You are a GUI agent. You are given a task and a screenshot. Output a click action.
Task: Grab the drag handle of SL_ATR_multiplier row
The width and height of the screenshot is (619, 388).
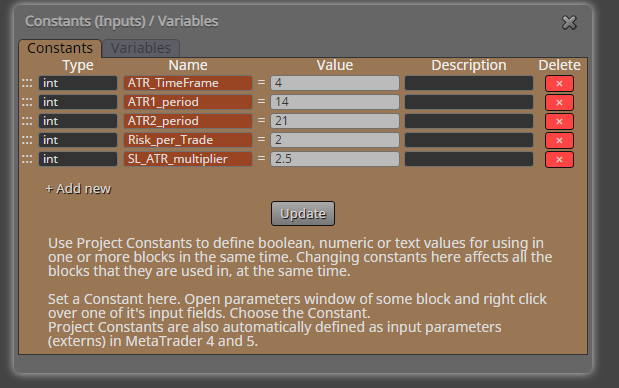[27, 159]
